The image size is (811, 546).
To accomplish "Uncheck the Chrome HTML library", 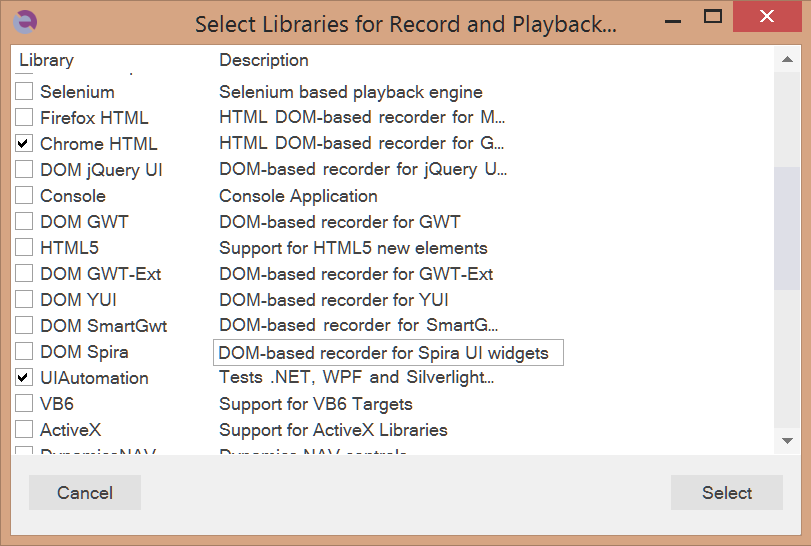I will coord(24,144).
